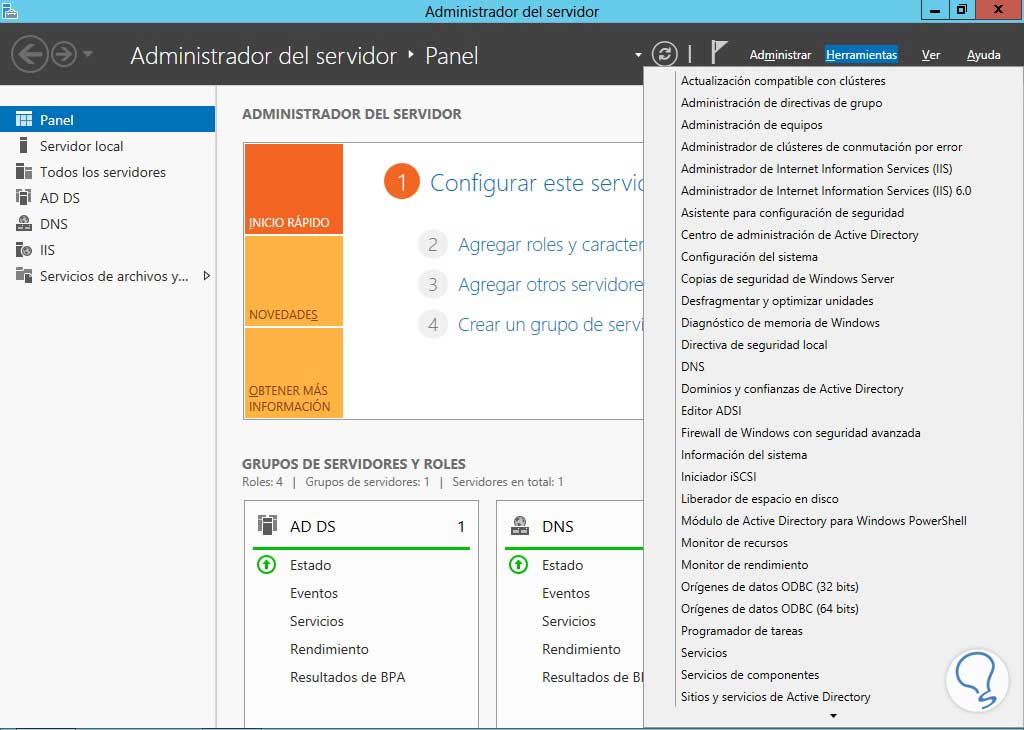Viewport: 1024px width, 730px height.
Task: Choose Administración de equipos
Action: pyautogui.click(x=752, y=125)
